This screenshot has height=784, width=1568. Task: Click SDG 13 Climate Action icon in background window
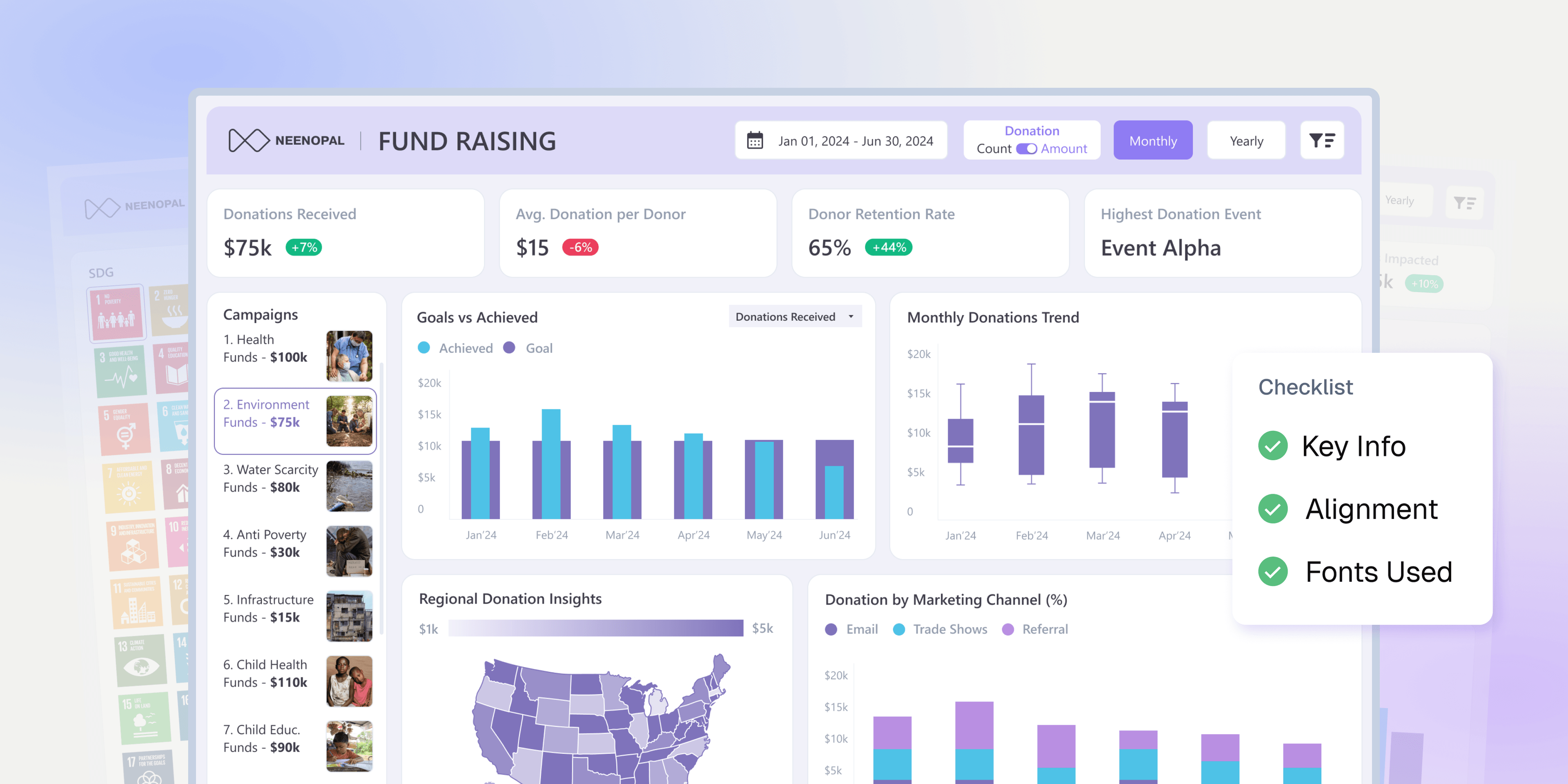coord(140,660)
